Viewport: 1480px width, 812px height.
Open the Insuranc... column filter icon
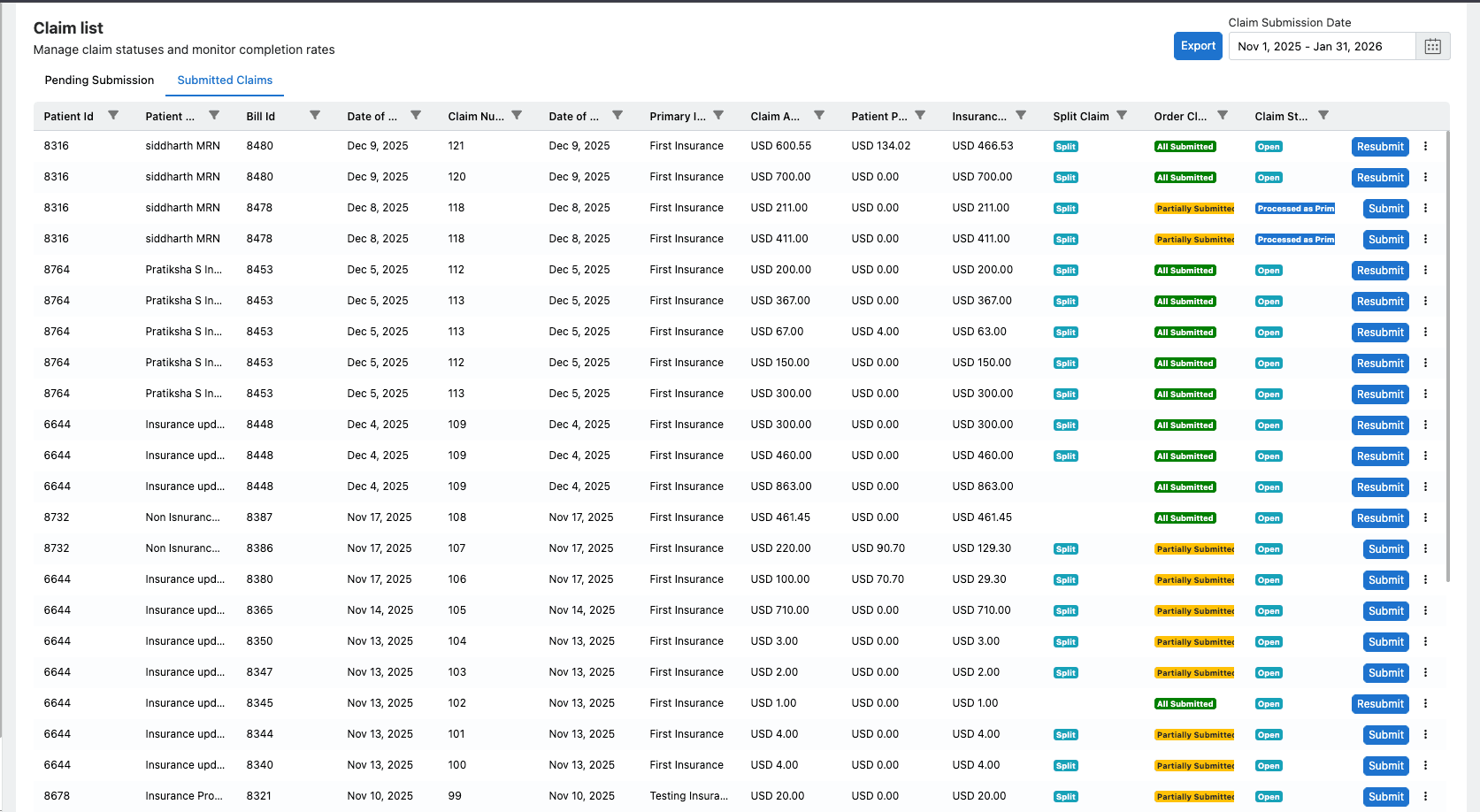point(1021,115)
